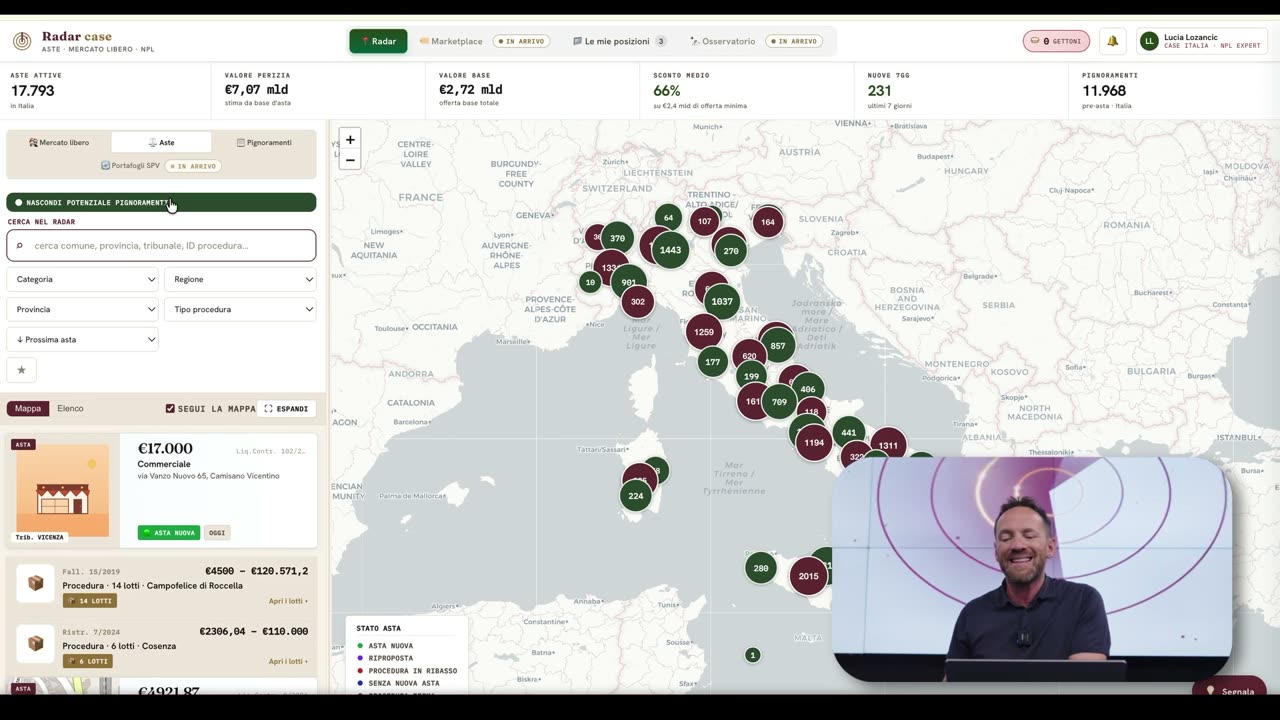Click the Sconto medio 66% stat

pos(748,91)
